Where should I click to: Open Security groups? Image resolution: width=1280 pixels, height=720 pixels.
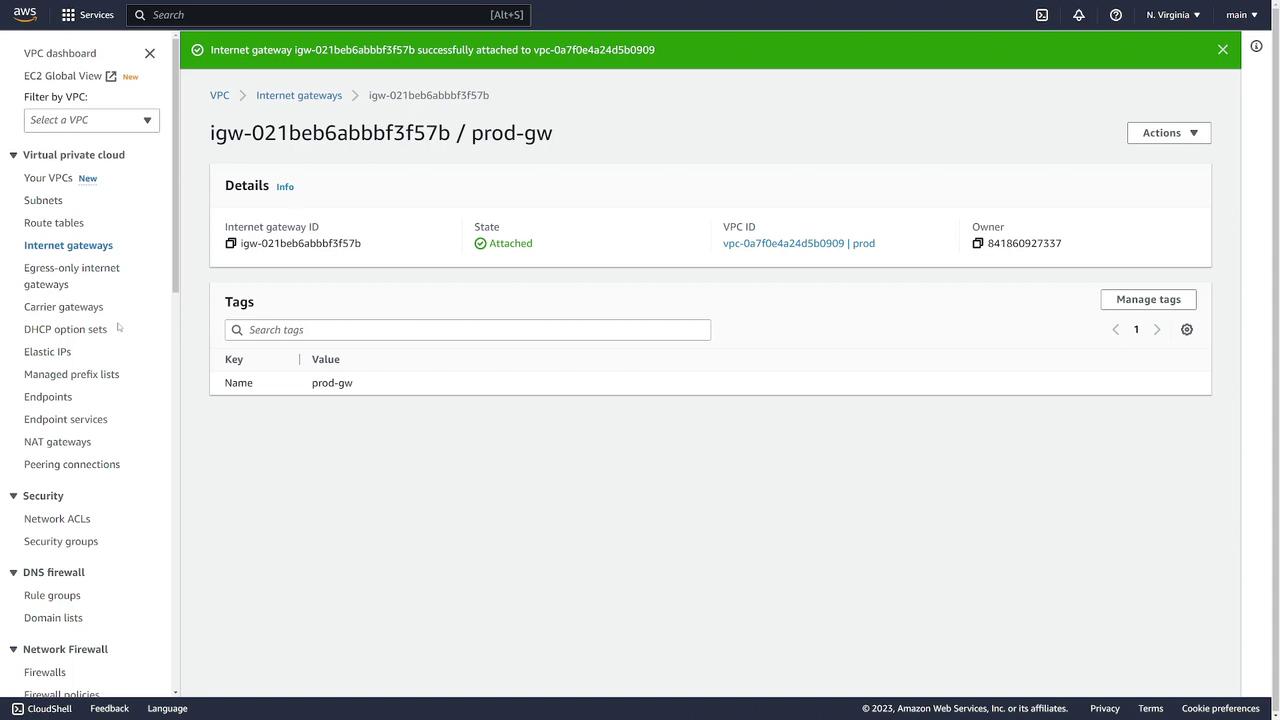point(61,541)
